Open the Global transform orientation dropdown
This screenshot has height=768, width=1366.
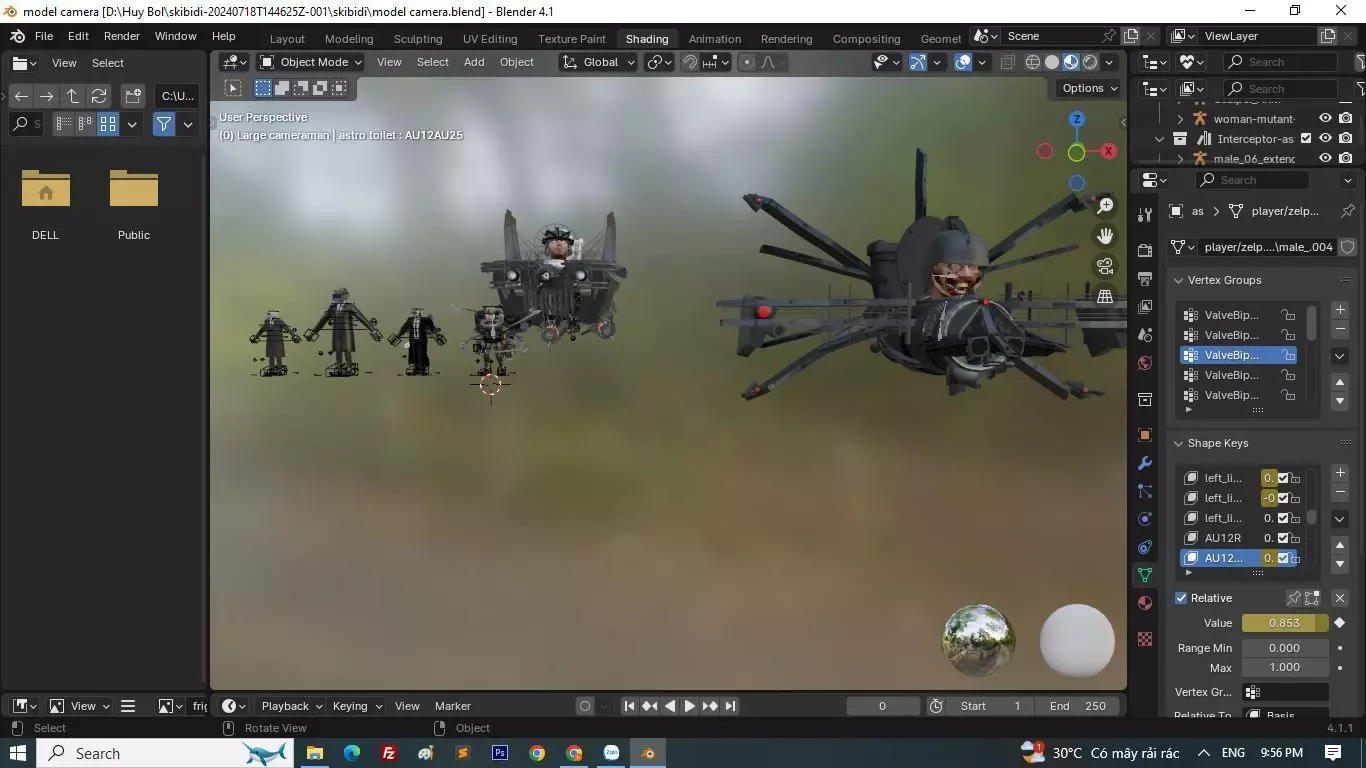tap(599, 62)
